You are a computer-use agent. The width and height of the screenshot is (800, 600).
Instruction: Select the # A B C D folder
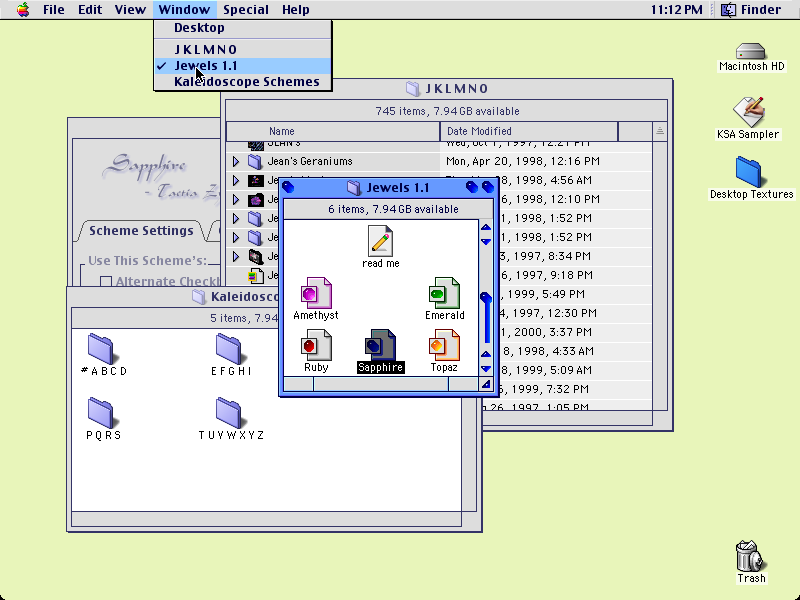tap(101, 349)
